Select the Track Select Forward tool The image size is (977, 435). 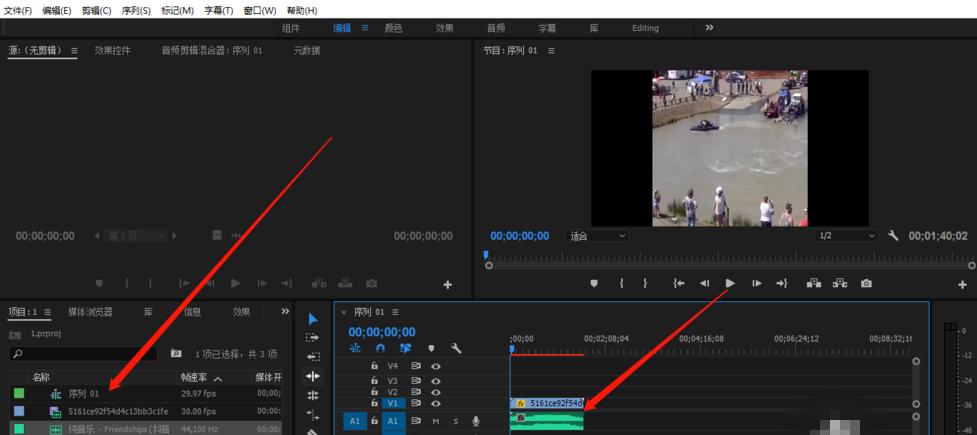pos(313,338)
